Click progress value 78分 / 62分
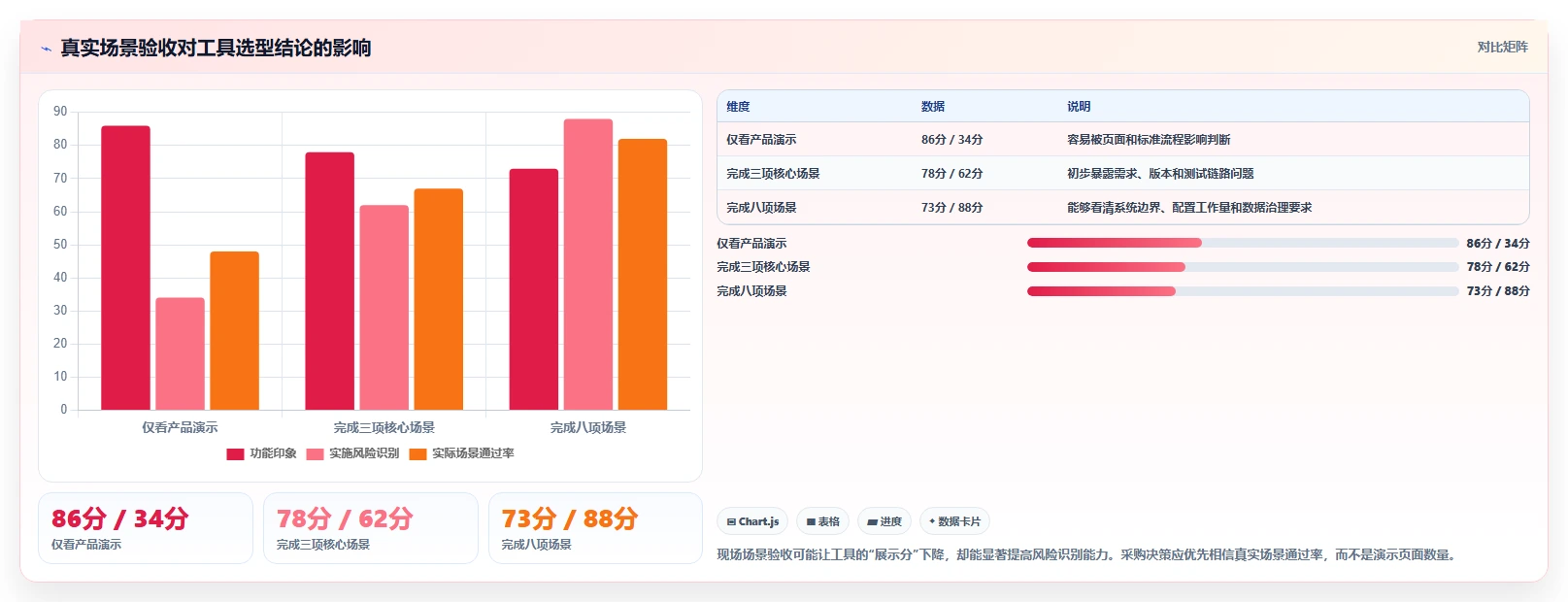1568x602 pixels. (x=1498, y=267)
